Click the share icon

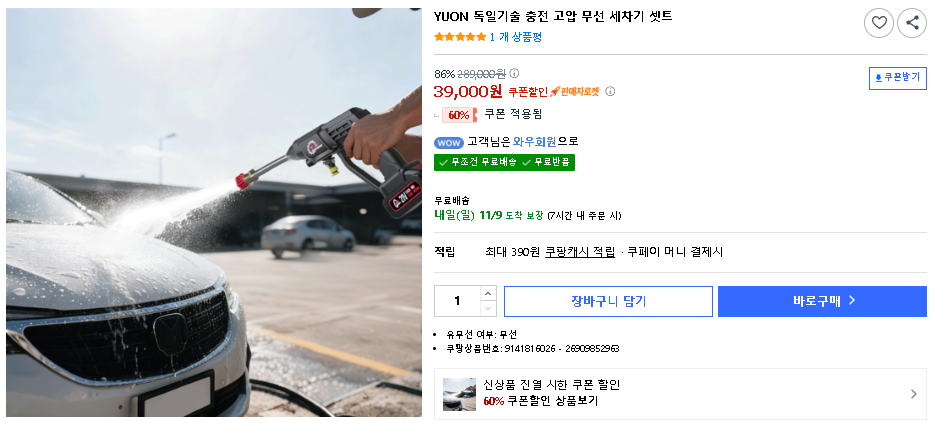[912, 23]
